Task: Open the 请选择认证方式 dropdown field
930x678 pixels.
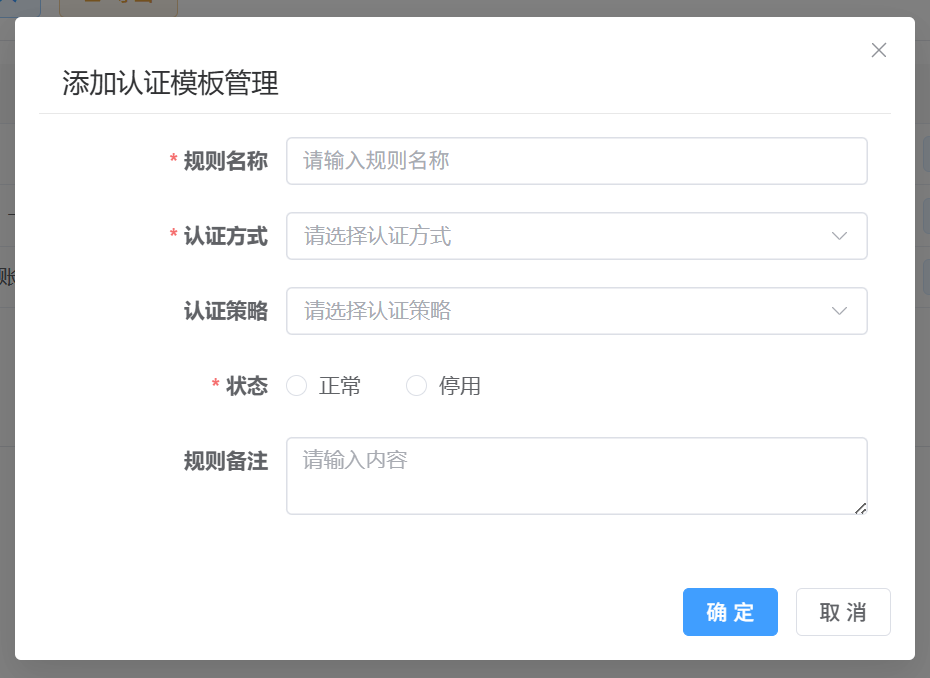Action: (560, 236)
